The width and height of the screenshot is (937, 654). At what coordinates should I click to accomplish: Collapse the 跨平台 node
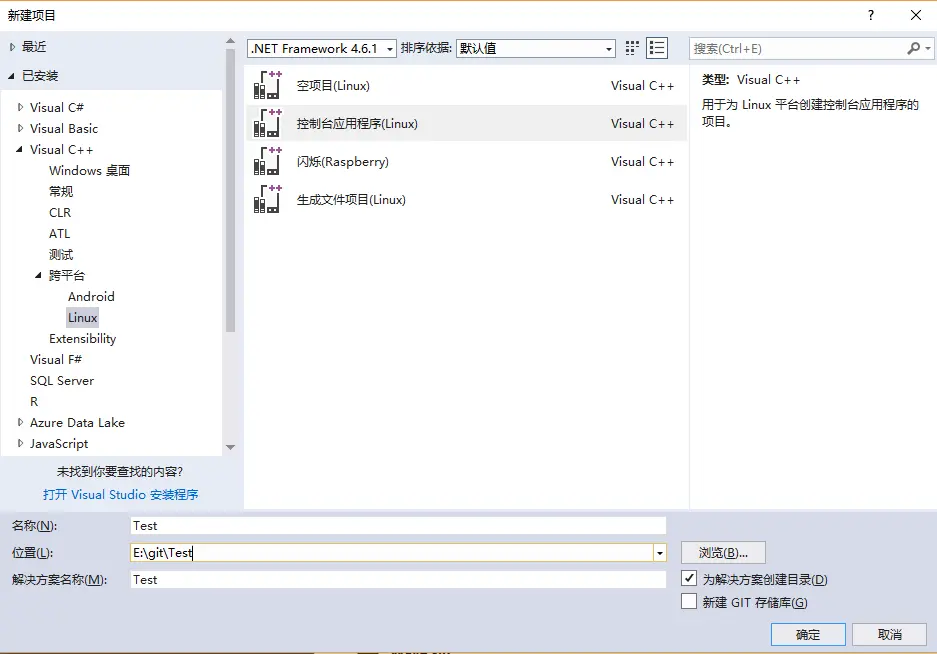pos(39,275)
